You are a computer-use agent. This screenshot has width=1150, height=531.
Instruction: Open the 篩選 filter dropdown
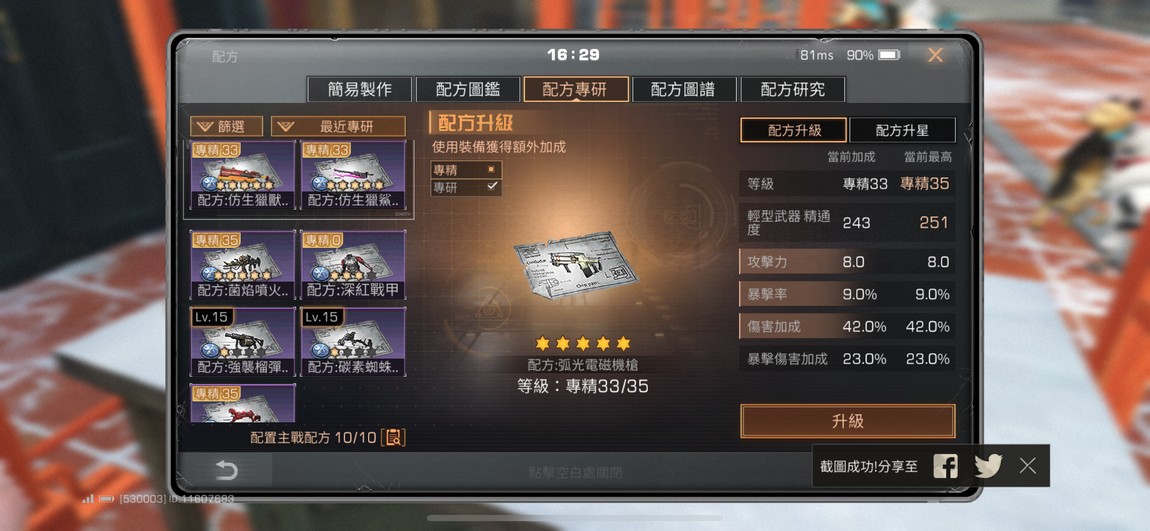pyautogui.click(x=227, y=126)
